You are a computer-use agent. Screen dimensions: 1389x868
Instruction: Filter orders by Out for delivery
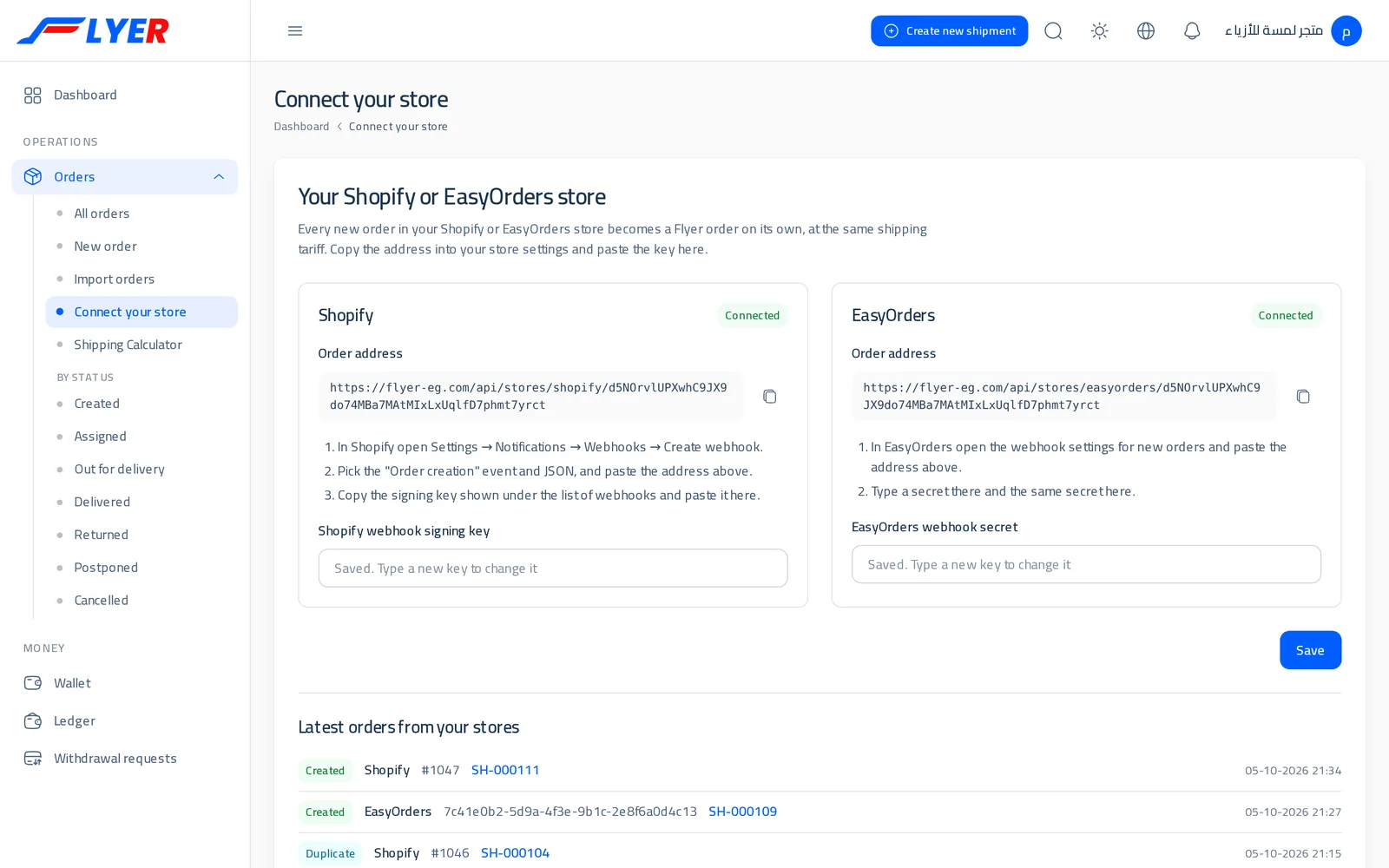pyautogui.click(x=119, y=470)
